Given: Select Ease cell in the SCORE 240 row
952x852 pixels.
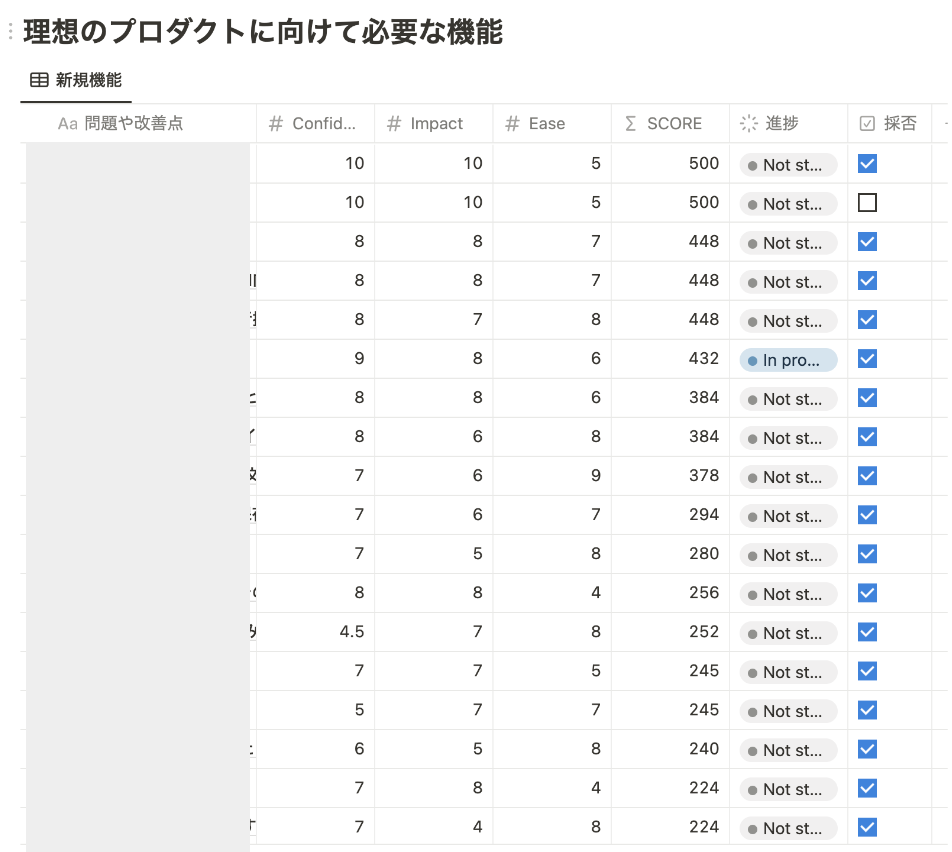Looking at the screenshot, I should point(552,749).
